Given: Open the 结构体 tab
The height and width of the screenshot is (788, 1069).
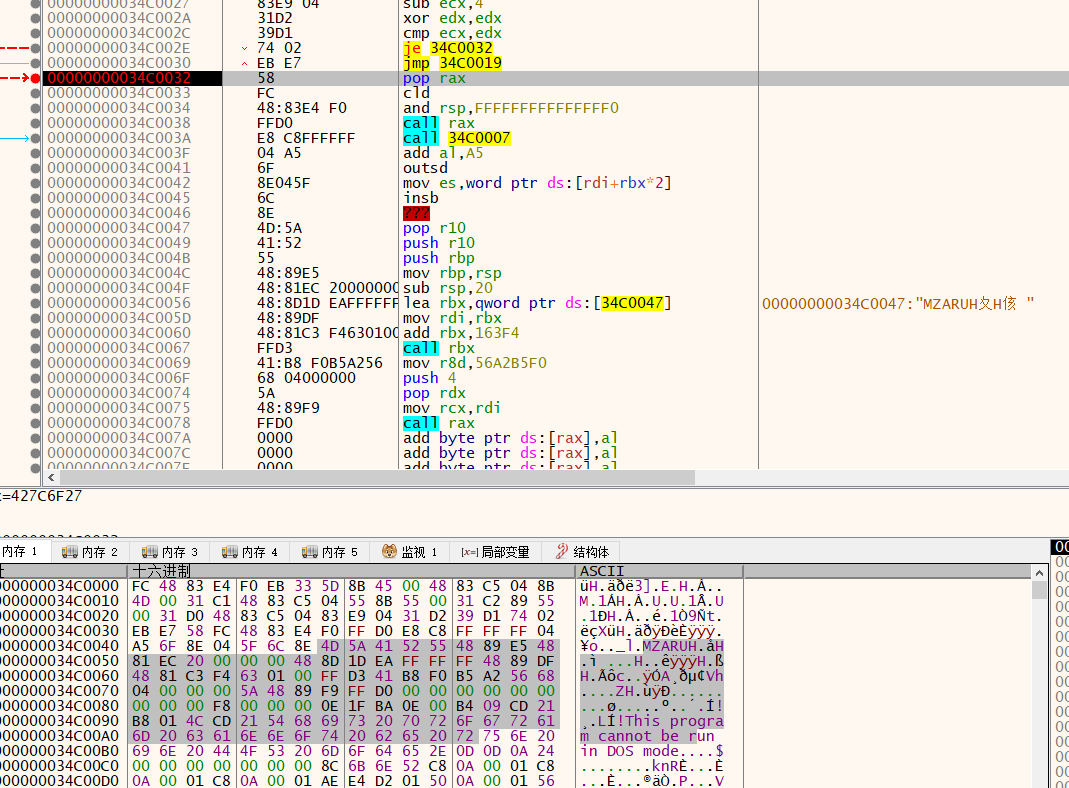Looking at the screenshot, I should point(583,551).
